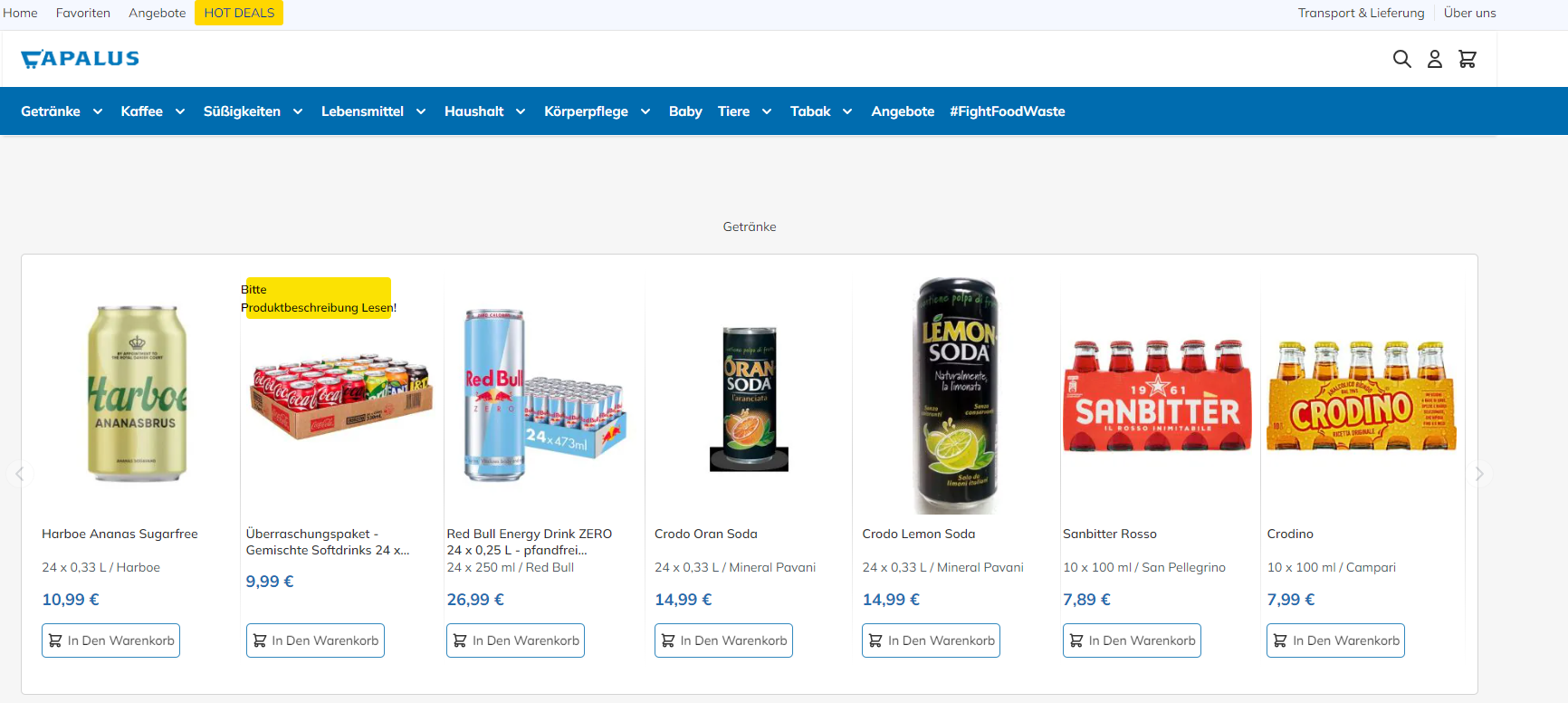Expand the Getränke dropdown chevron
The image size is (1568, 703).
98,111
